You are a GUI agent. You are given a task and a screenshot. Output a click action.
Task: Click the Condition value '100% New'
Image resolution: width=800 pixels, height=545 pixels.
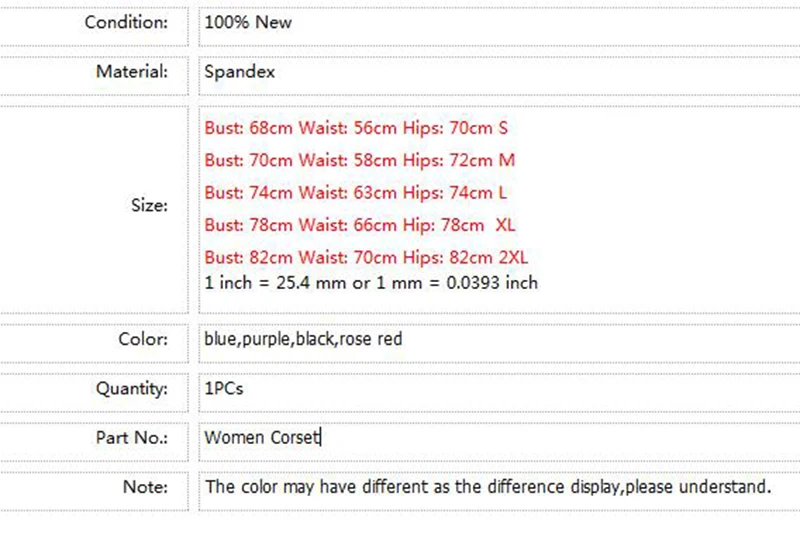click(248, 22)
